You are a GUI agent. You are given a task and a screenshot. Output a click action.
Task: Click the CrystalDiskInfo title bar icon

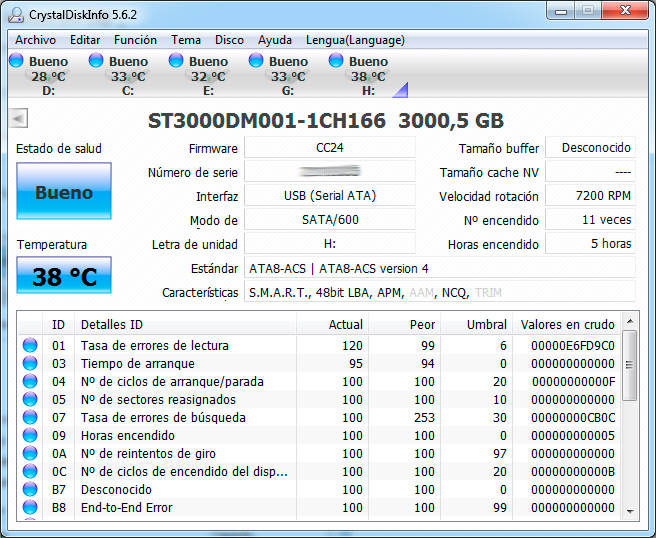click(x=16, y=15)
